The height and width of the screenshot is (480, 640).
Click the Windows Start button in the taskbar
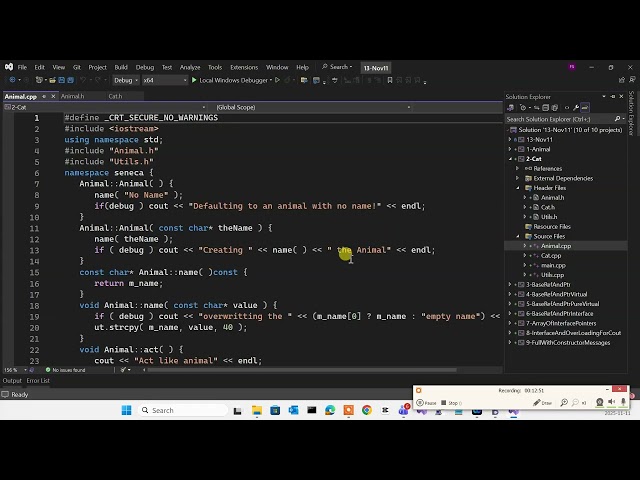pyautogui.click(x=127, y=410)
